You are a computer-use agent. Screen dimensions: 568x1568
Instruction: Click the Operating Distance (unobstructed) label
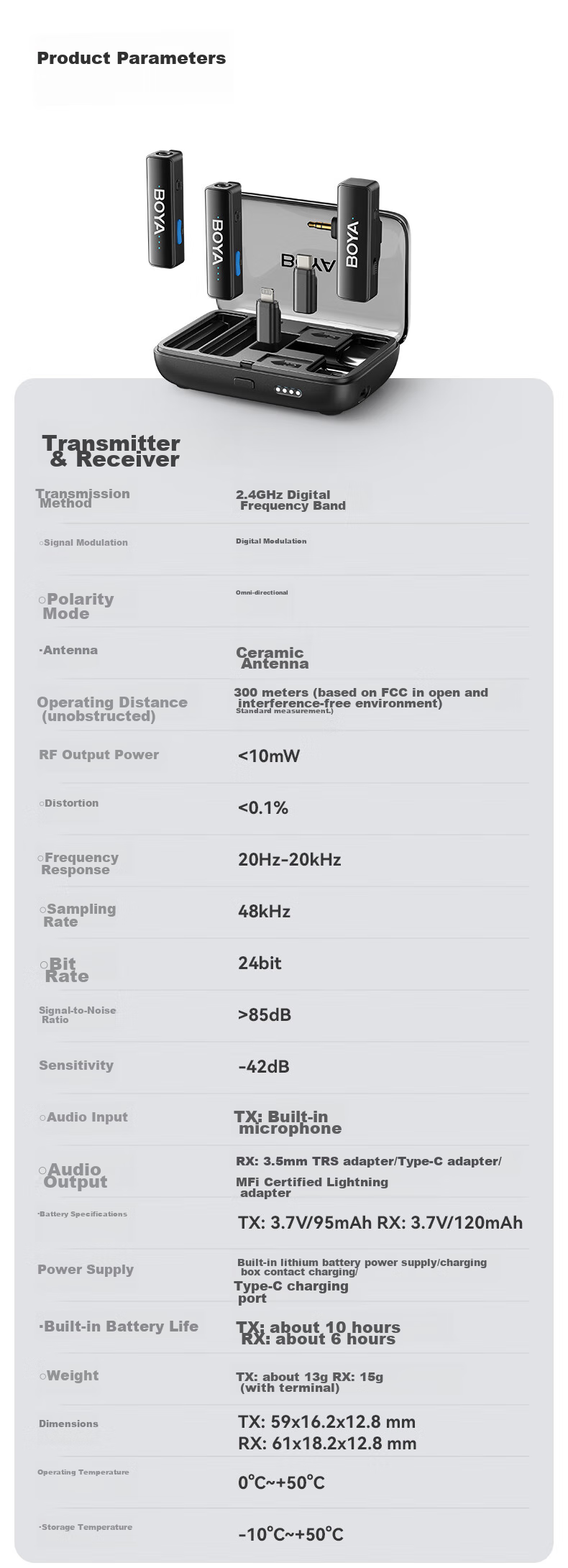(112, 709)
